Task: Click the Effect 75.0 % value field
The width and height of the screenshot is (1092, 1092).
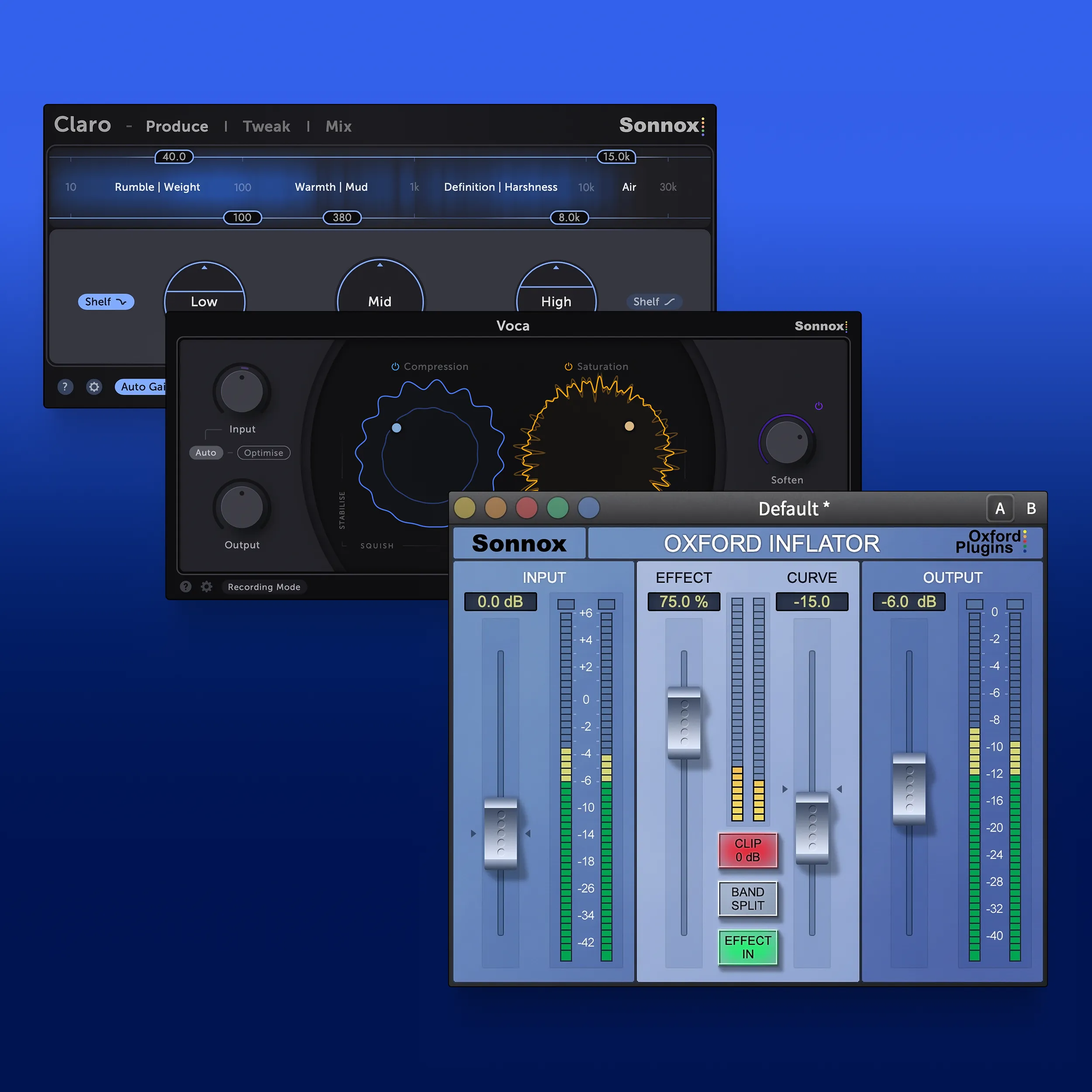Action: [684, 601]
